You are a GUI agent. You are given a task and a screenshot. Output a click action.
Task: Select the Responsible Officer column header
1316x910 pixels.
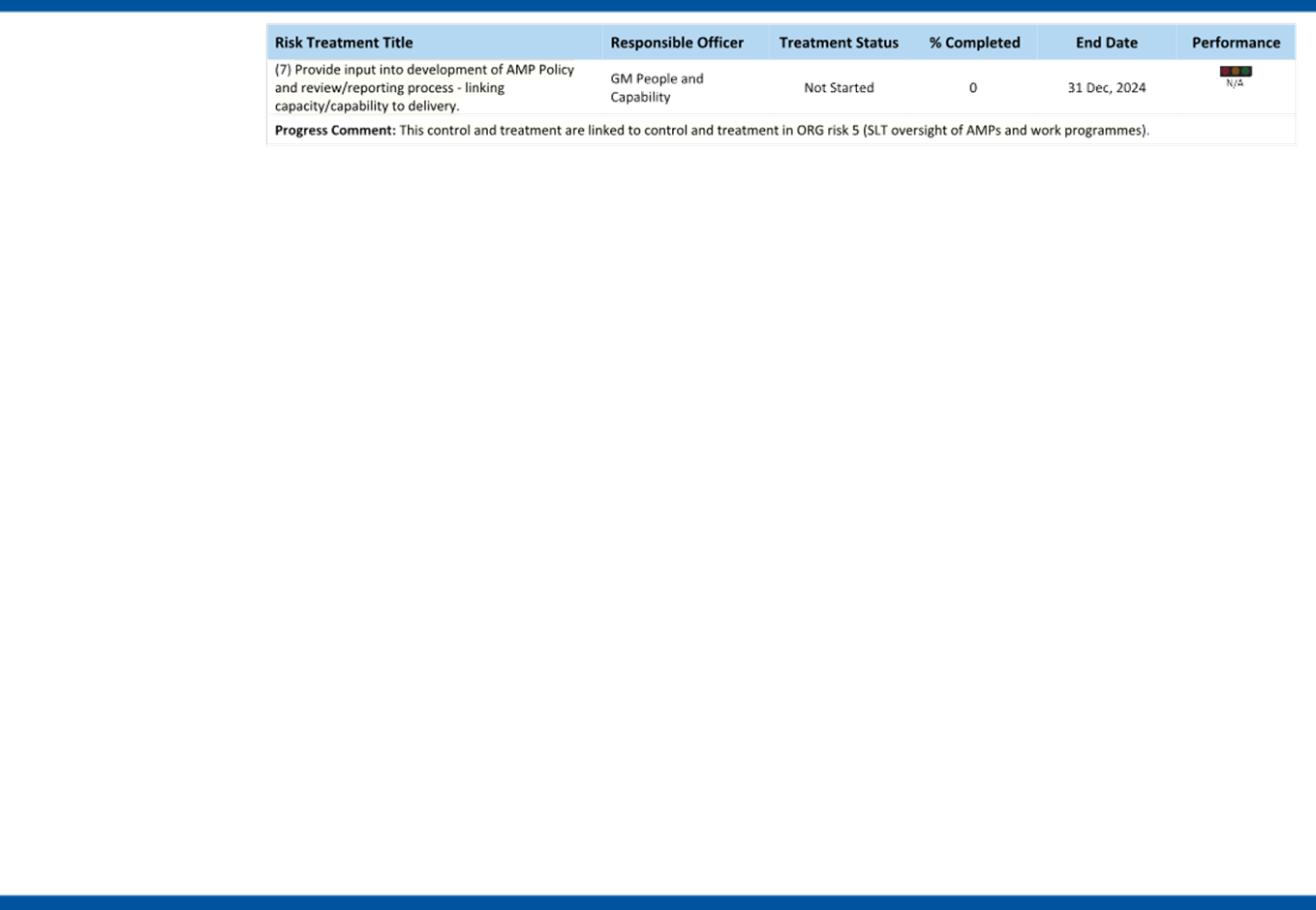point(677,43)
